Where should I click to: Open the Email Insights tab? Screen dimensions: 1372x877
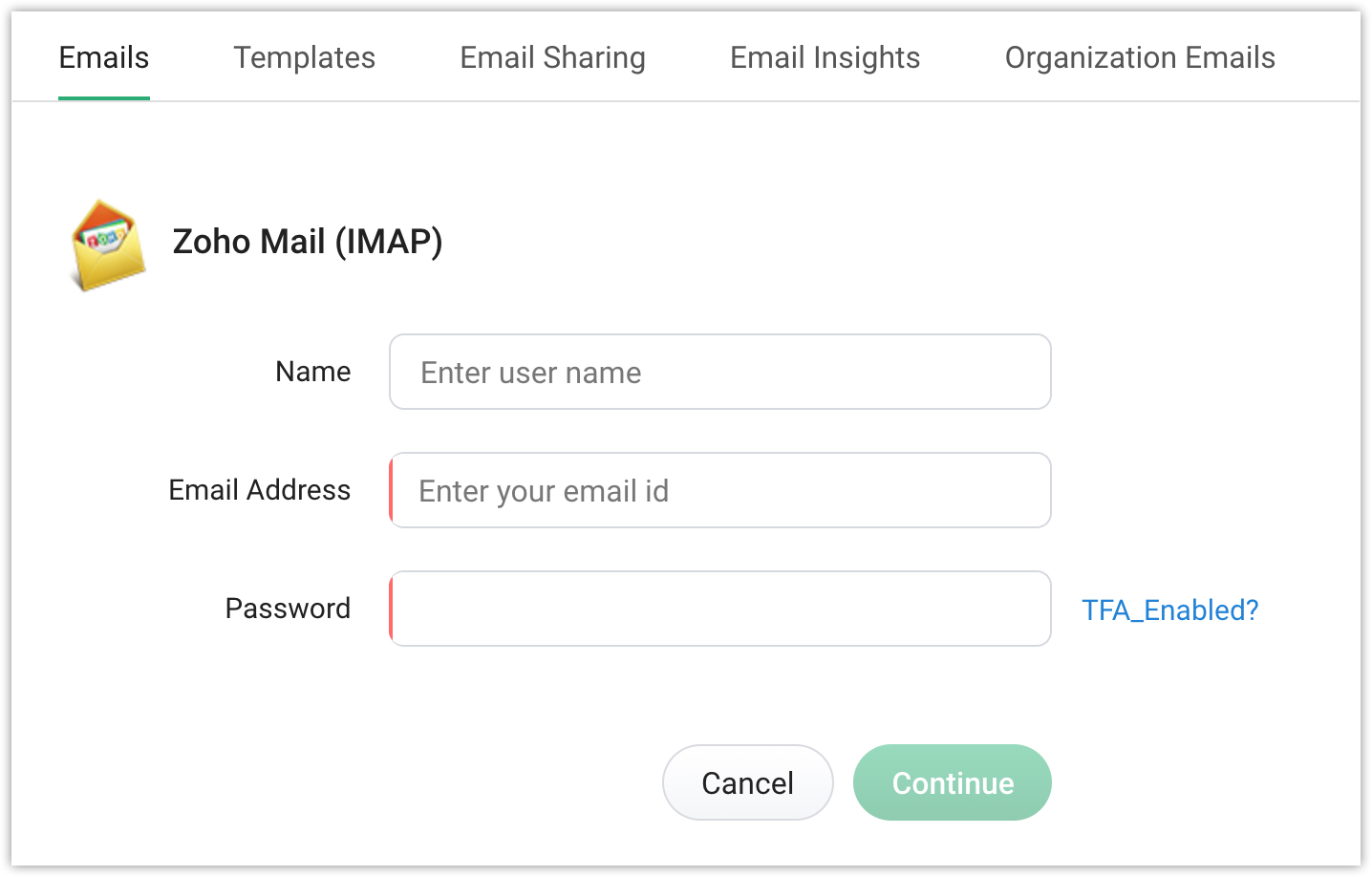tap(825, 57)
